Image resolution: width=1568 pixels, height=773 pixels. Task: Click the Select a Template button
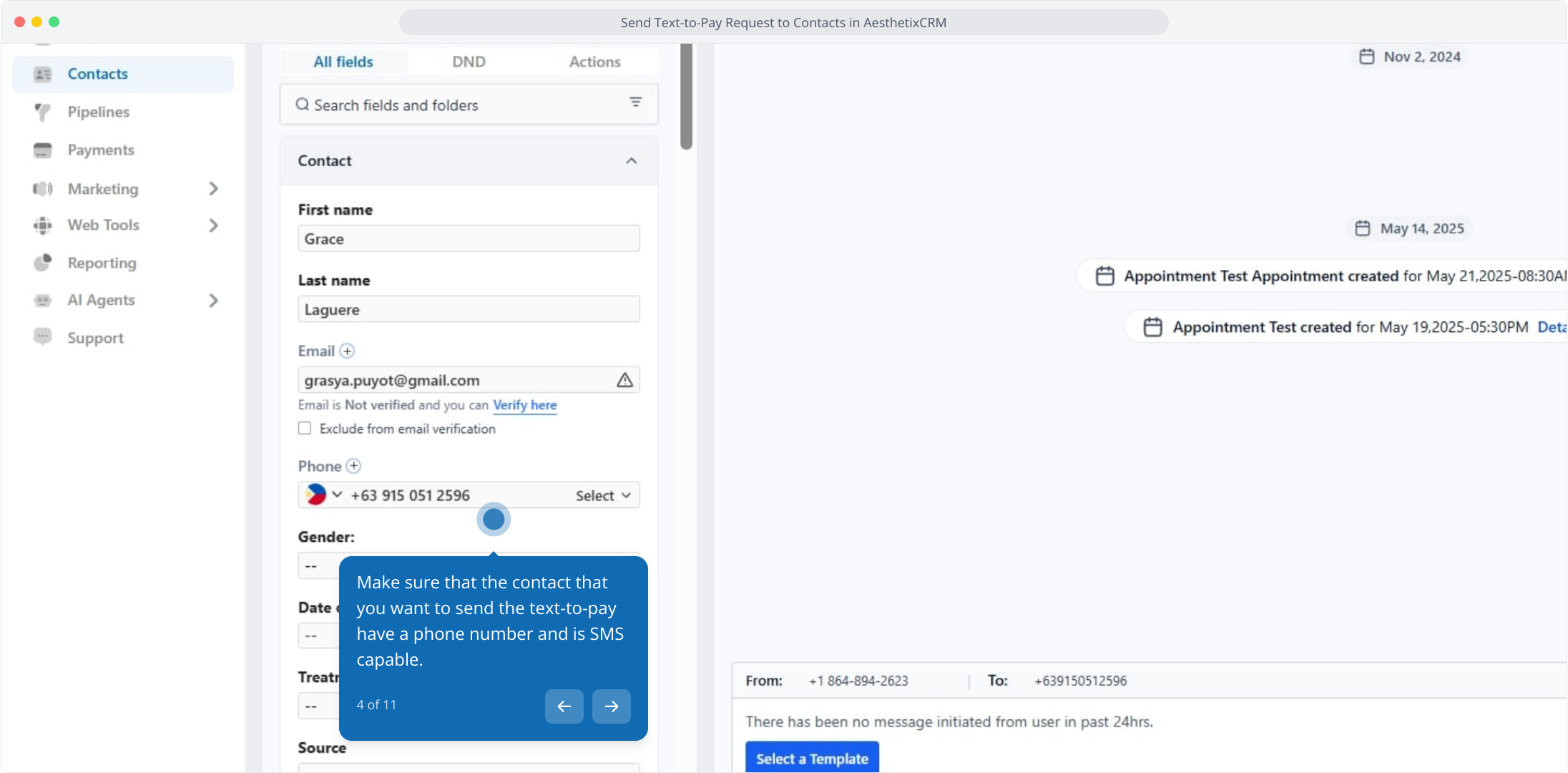point(812,758)
